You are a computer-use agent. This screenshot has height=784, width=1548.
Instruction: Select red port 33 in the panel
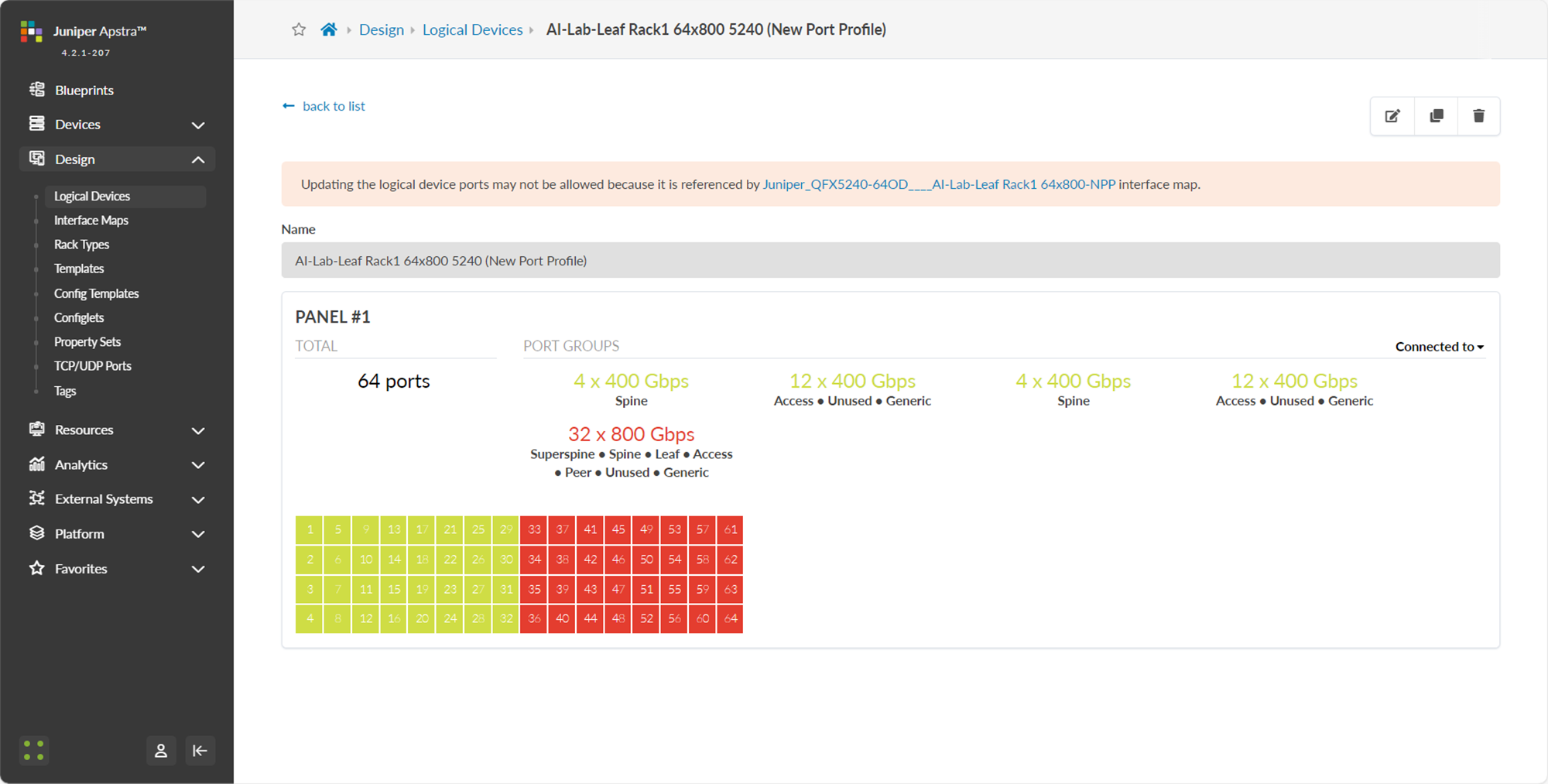point(534,530)
